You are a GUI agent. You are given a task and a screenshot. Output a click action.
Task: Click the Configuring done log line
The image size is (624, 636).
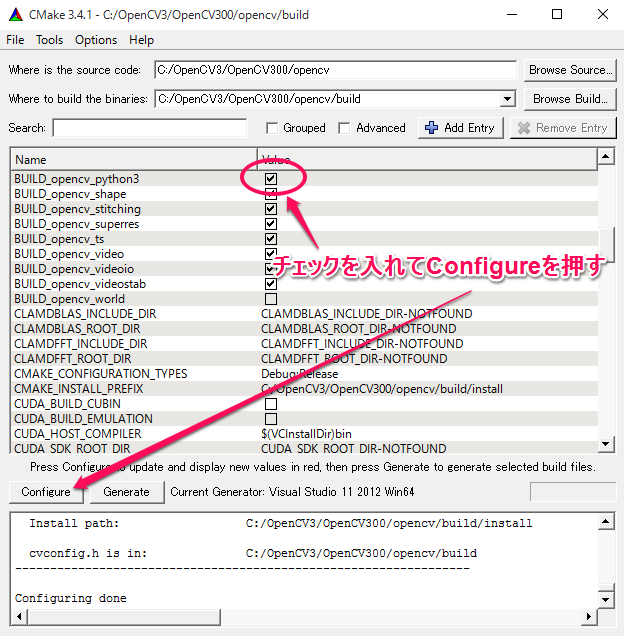pos(71,598)
